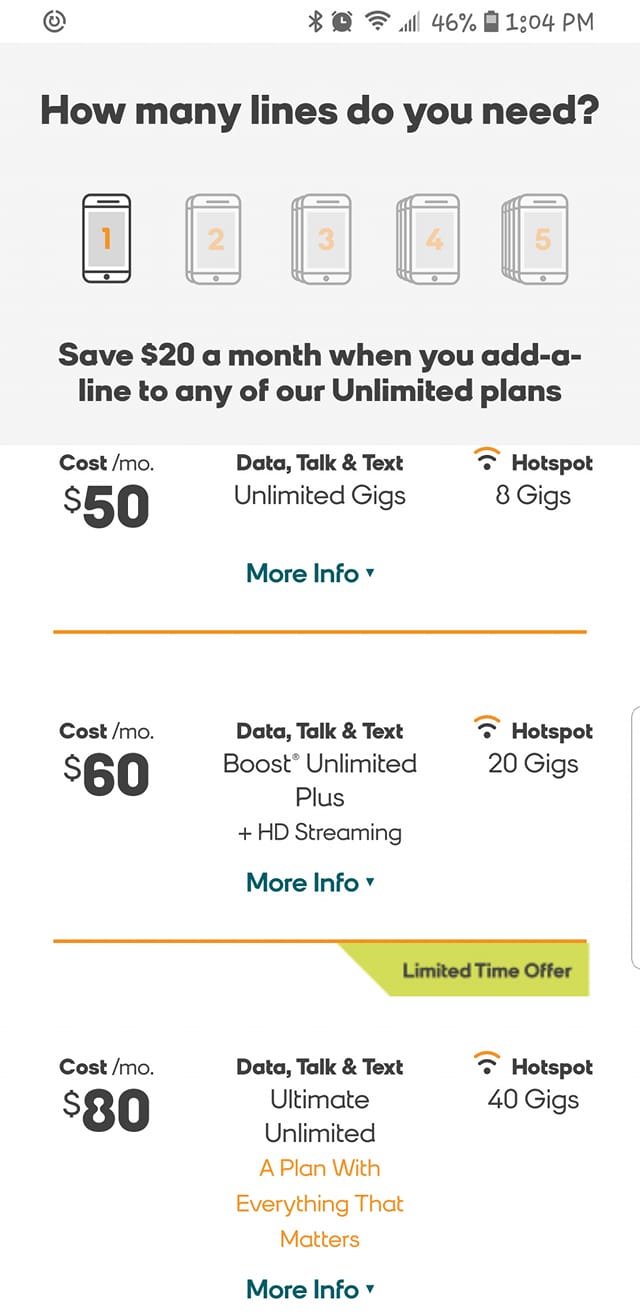The height and width of the screenshot is (1315, 640).
Task: Select the $80 Ultimate Unlimited plan price
Action: tap(105, 1111)
